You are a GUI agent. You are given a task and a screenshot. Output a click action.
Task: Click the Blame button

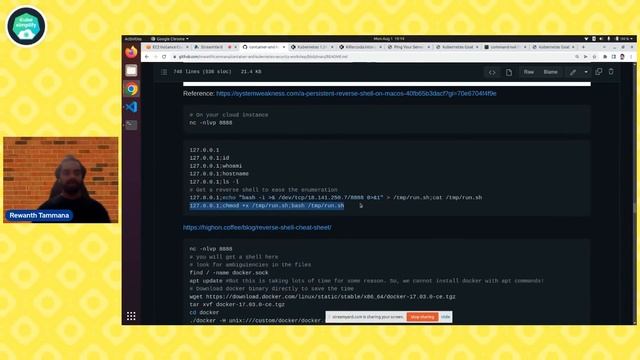[x=551, y=72]
